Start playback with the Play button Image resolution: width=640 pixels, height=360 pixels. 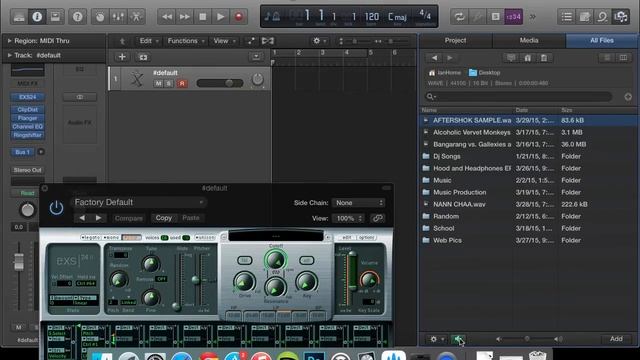220,17
